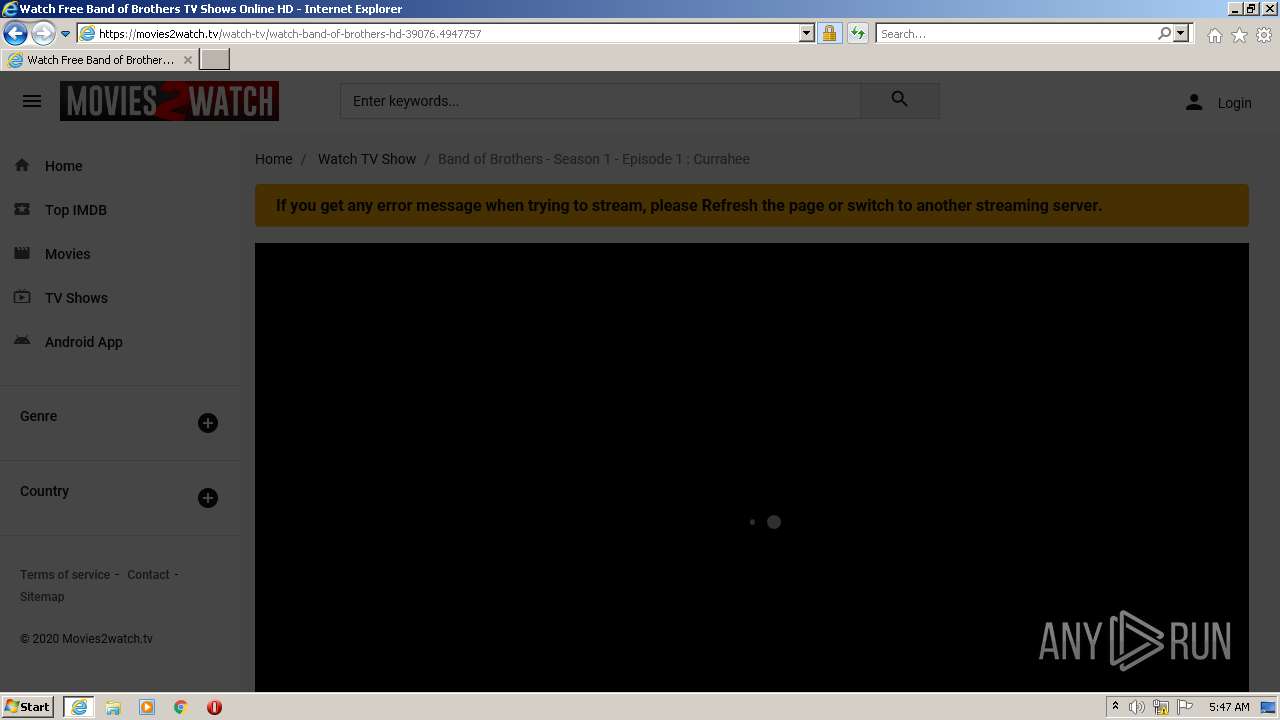Screen dimensions: 1280x720
Task: Click the Home icon in sidebar
Action: [x=22, y=165]
